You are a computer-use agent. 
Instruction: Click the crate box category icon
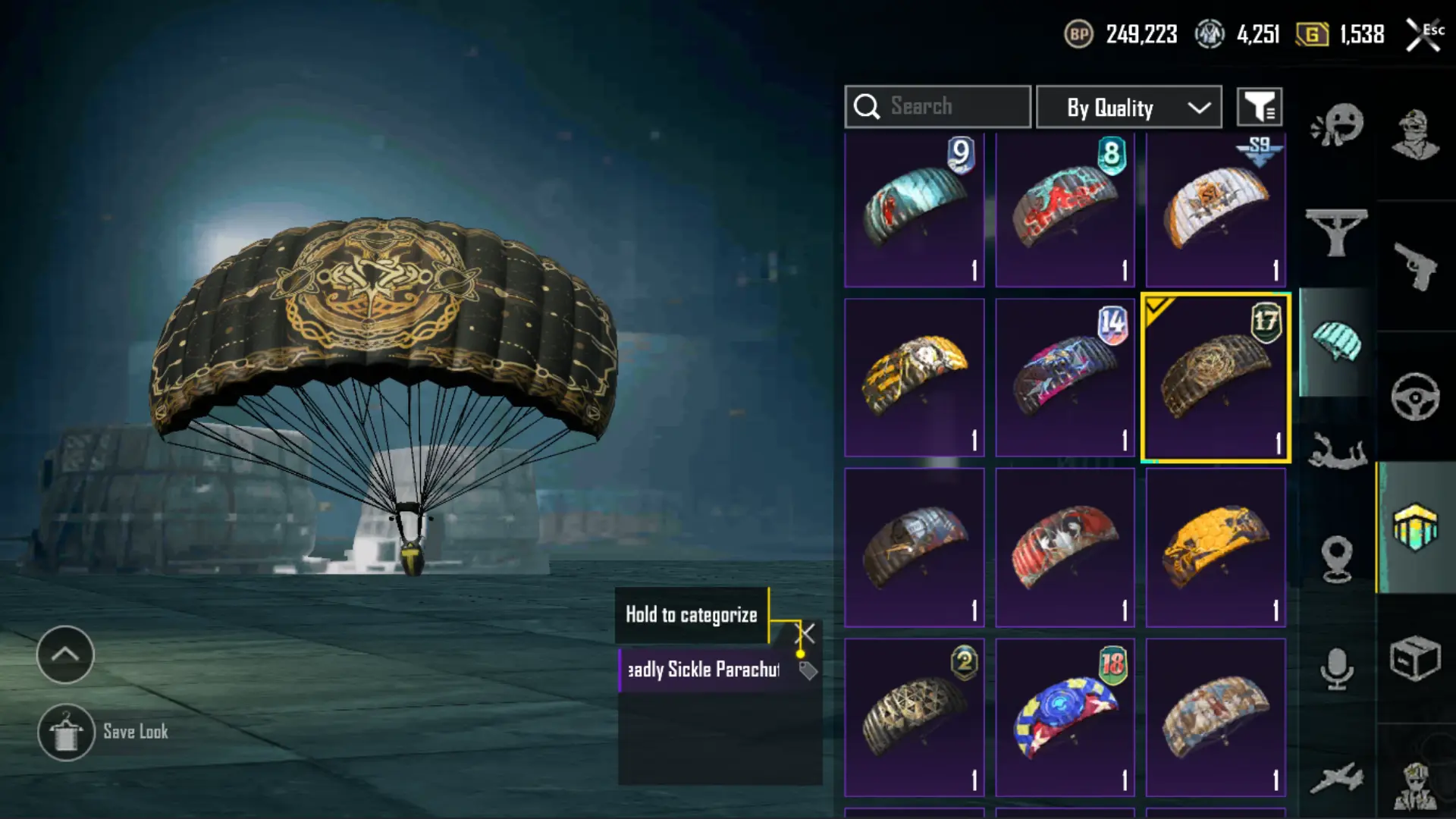click(1415, 658)
